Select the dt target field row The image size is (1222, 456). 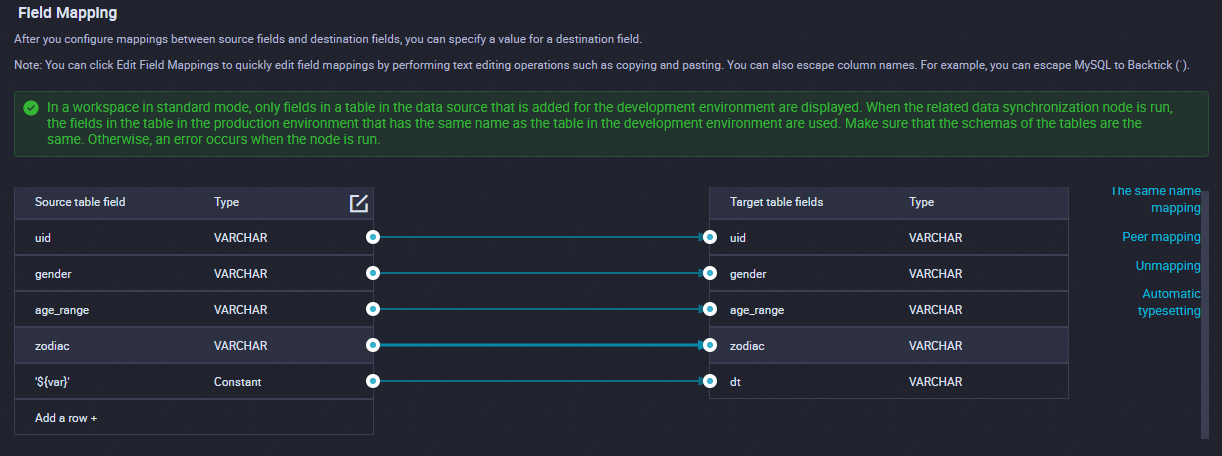(x=850, y=382)
